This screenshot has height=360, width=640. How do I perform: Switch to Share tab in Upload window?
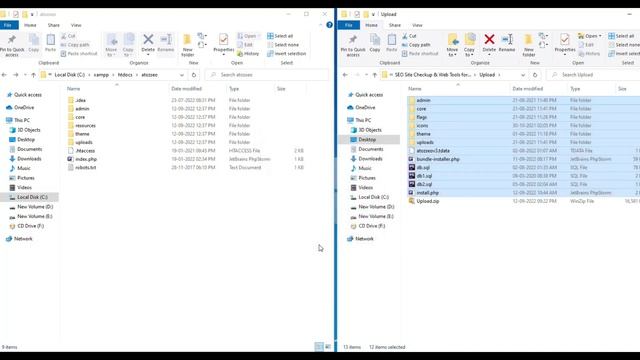coord(395,25)
